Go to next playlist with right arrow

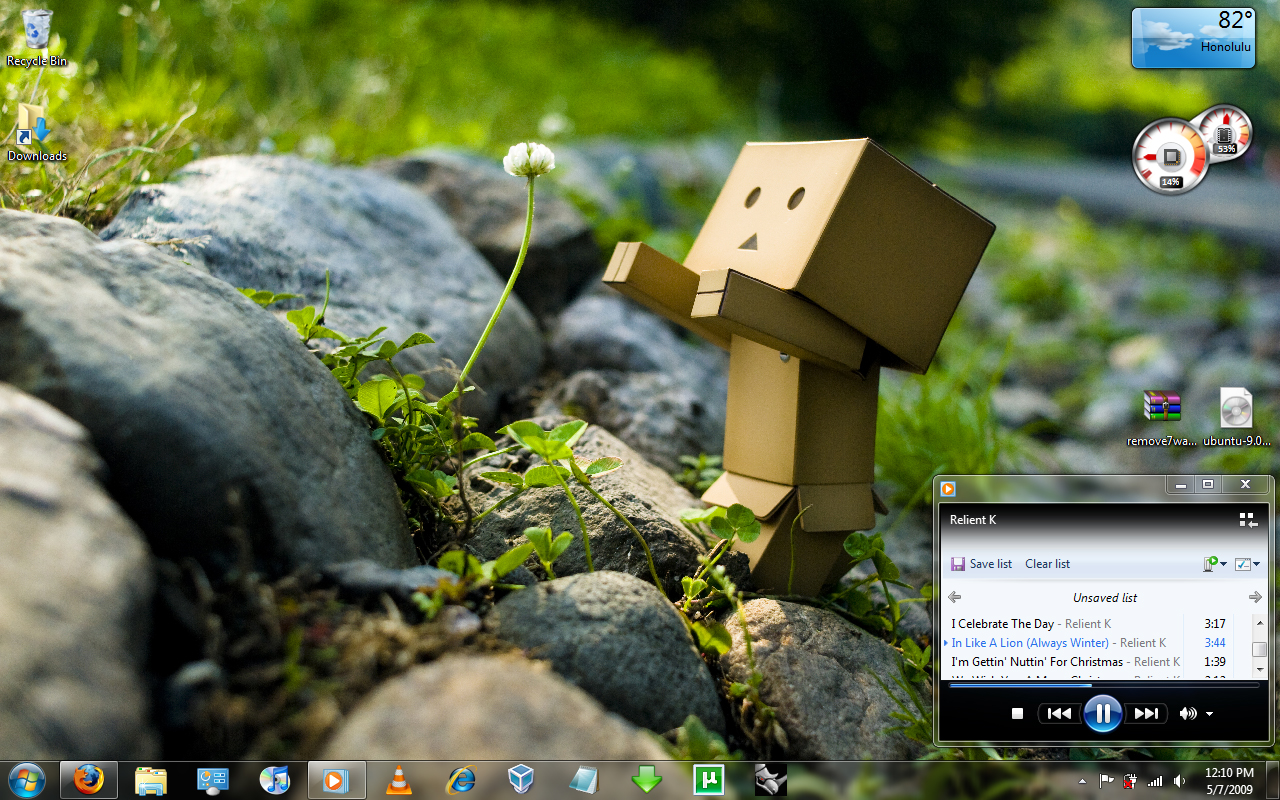1255,597
